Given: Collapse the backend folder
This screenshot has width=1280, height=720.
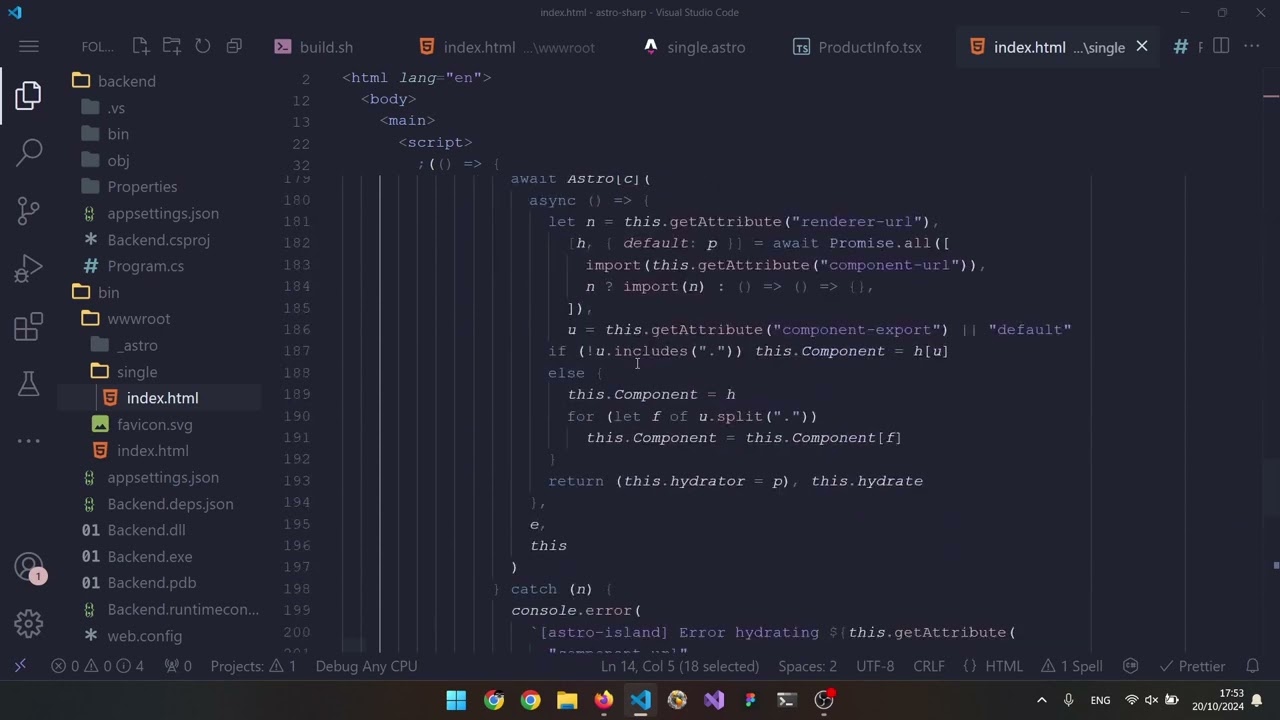Looking at the screenshot, I should [127, 81].
